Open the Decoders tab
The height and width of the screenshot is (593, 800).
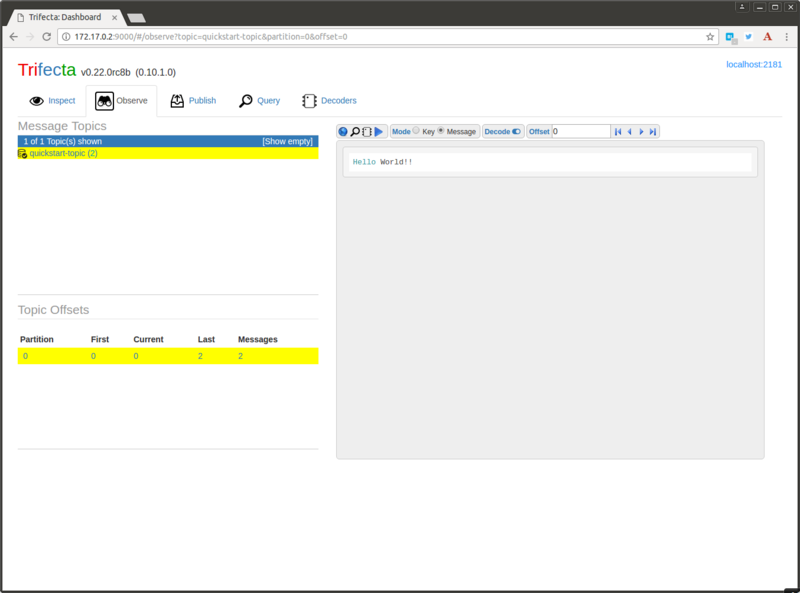329,101
